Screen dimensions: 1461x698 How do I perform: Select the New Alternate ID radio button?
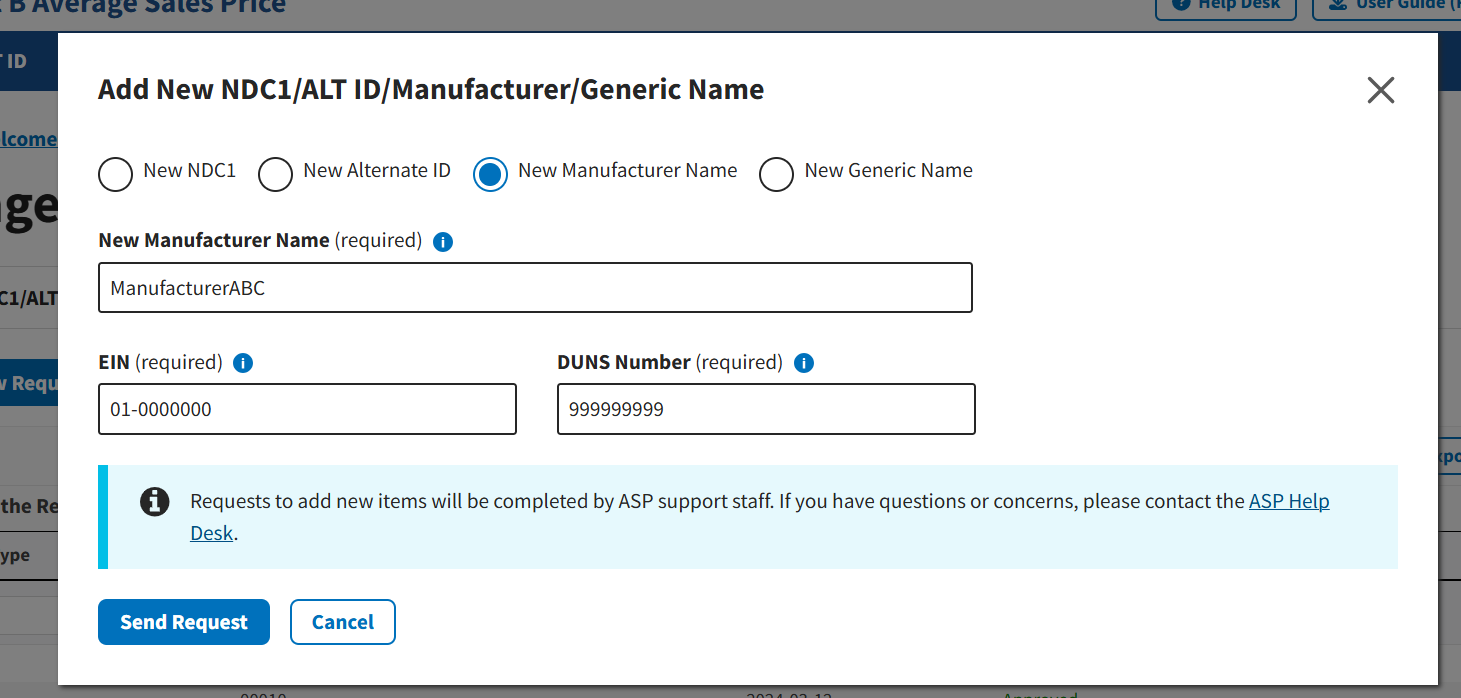(276, 174)
